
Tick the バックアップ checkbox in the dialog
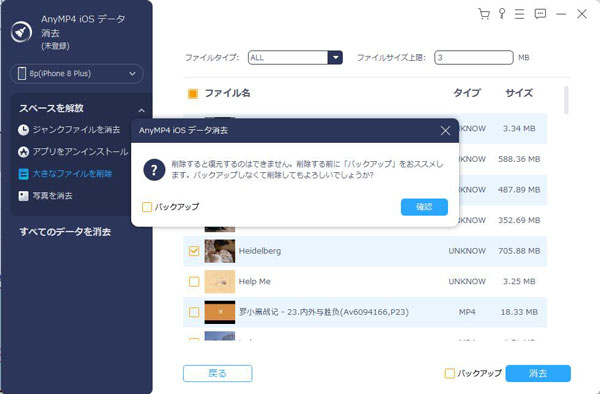point(147,207)
